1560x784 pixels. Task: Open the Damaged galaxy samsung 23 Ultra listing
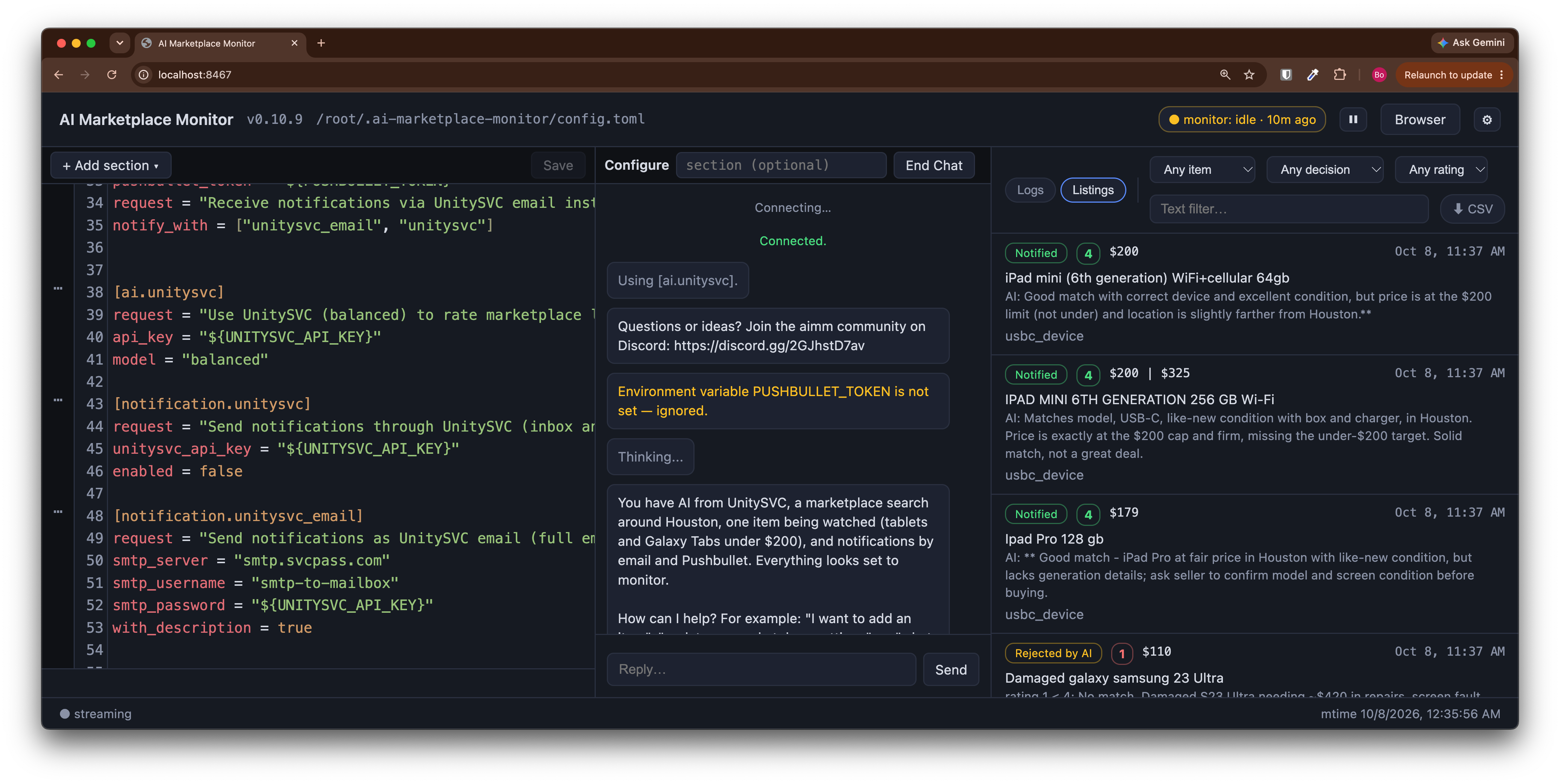pos(1254,666)
